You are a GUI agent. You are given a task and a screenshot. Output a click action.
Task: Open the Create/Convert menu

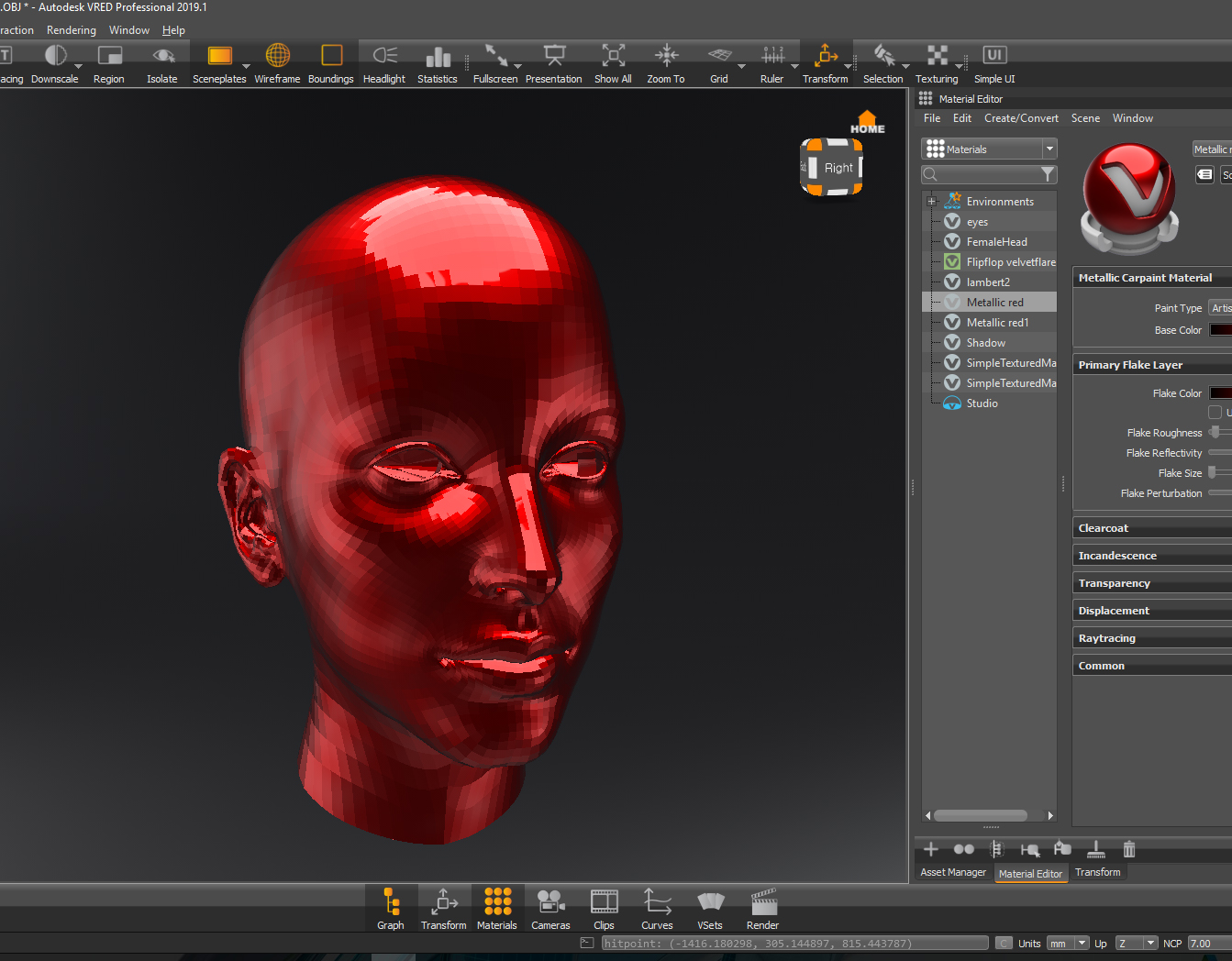1021,118
